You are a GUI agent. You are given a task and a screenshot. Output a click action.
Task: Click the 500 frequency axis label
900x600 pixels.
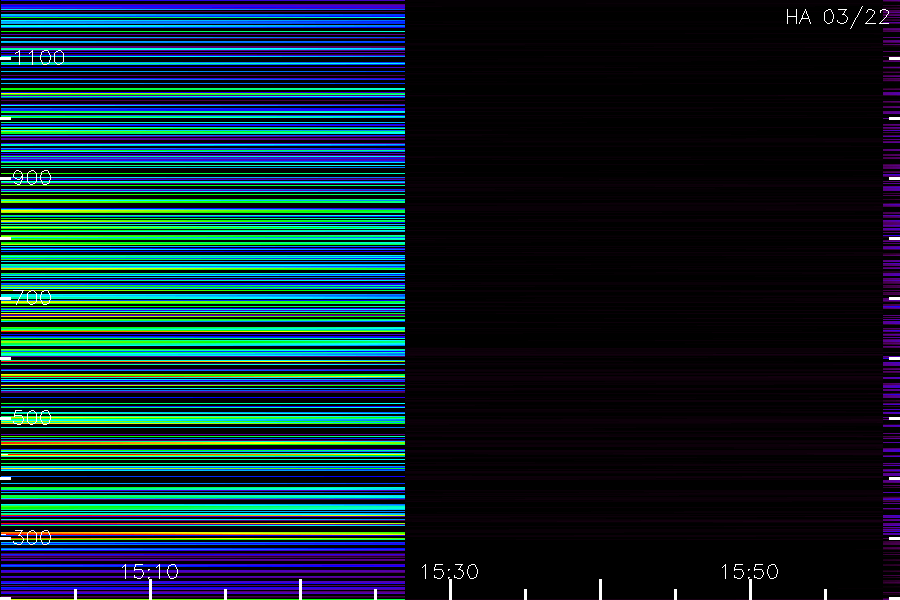click(x=32, y=417)
